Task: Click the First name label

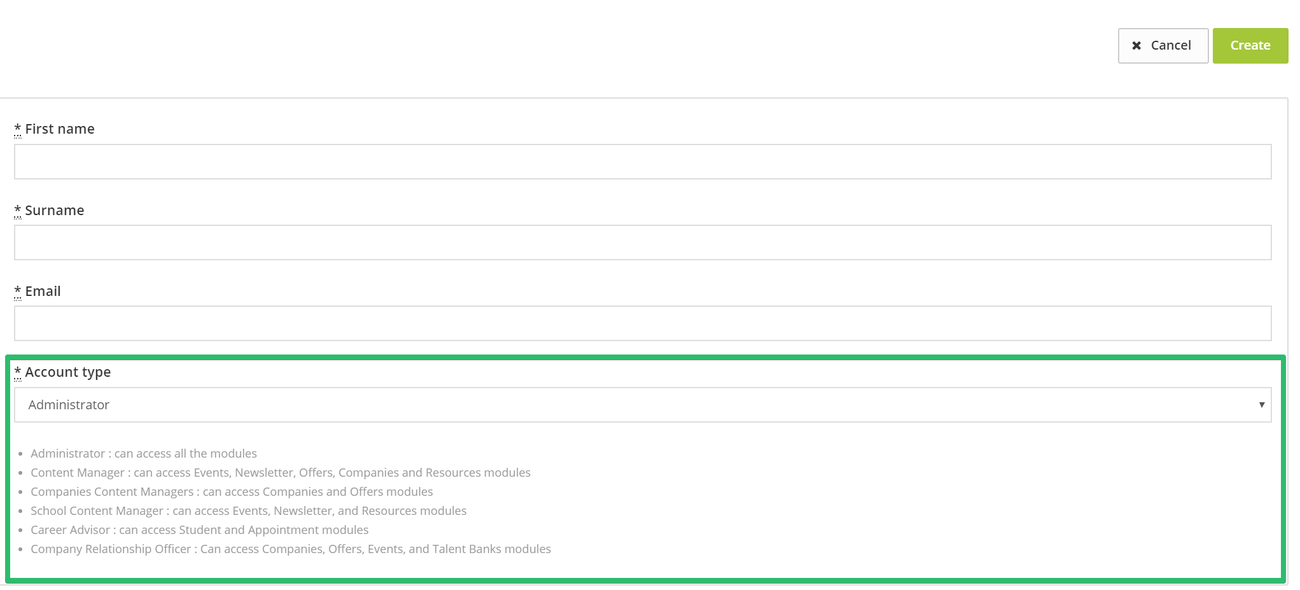Action: [60, 129]
